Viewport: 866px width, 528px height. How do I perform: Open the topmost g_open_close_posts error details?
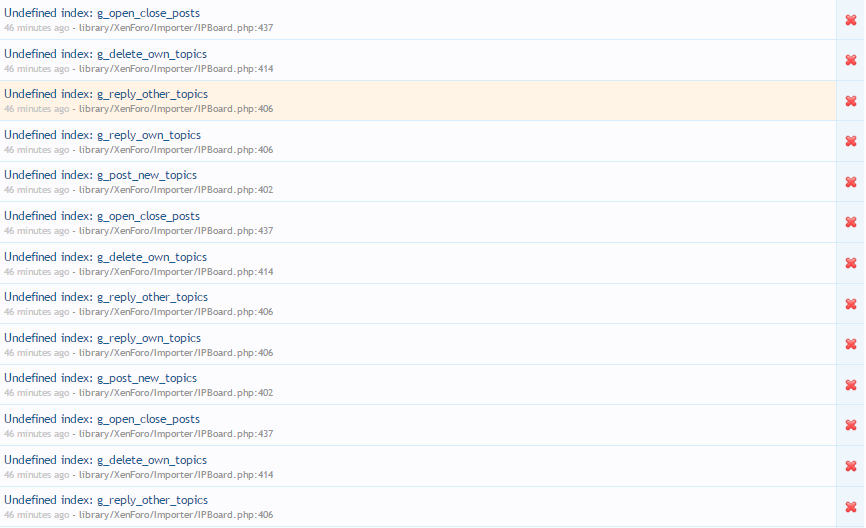point(148,13)
